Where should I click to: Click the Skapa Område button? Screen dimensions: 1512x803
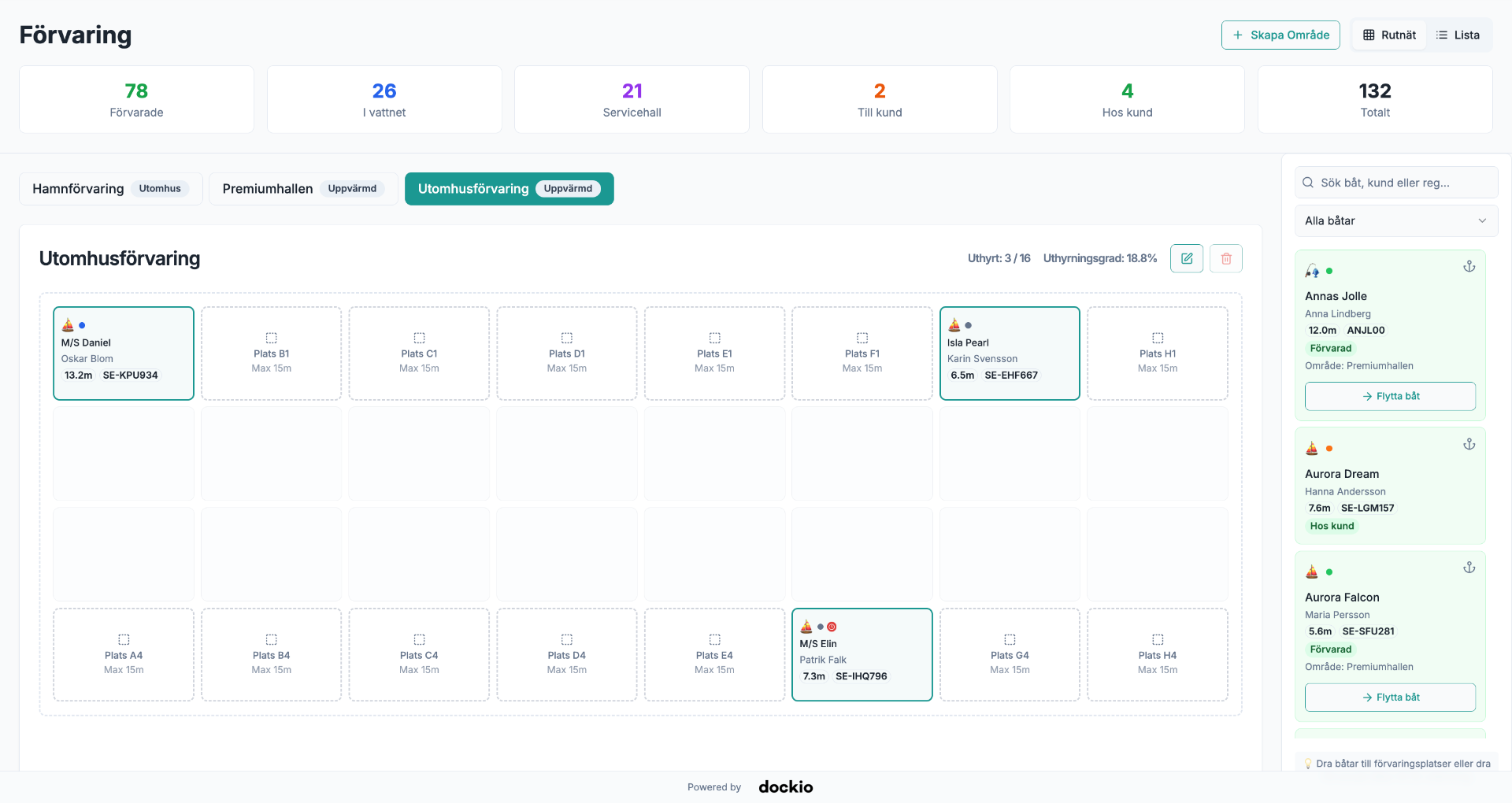1280,35
